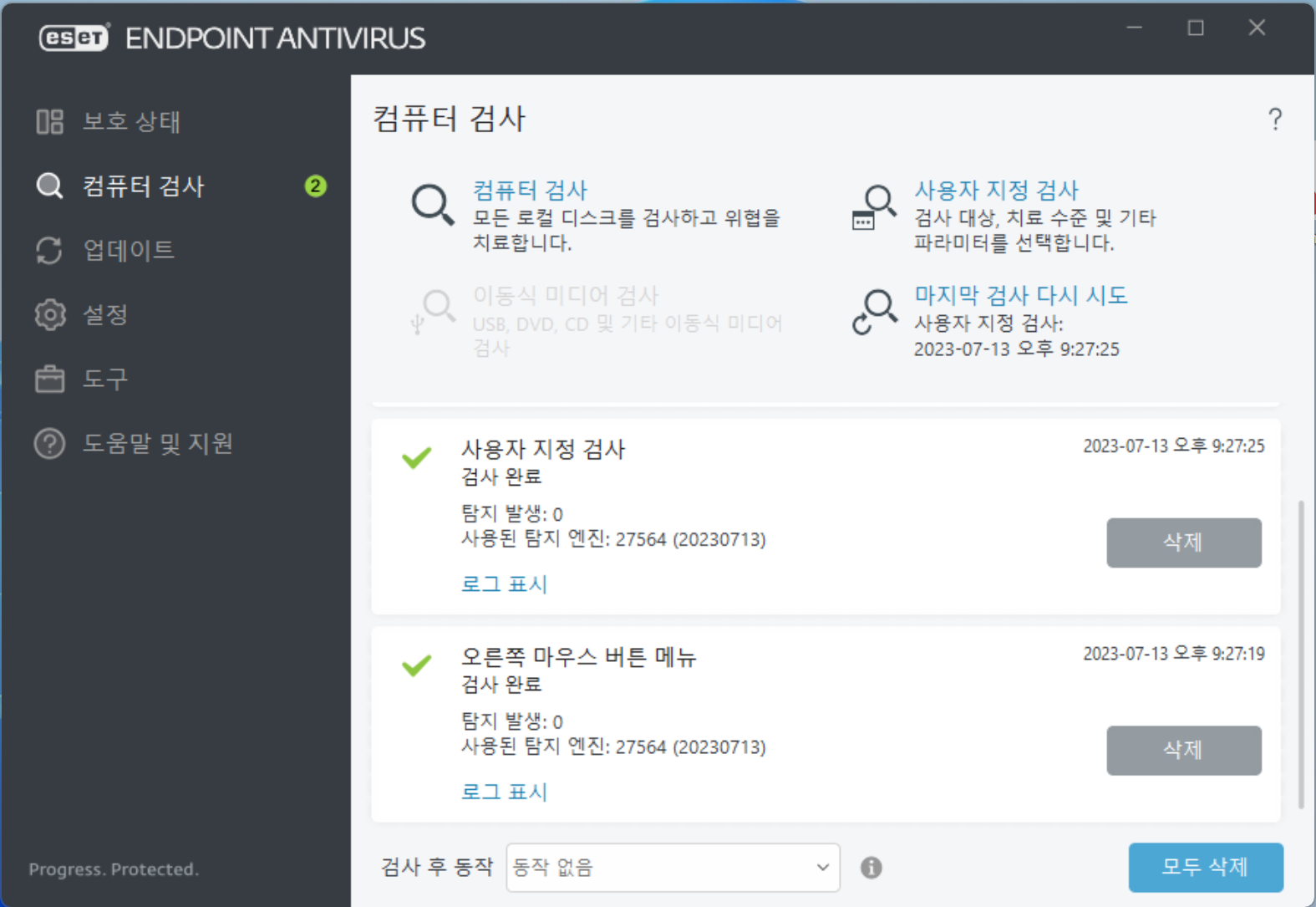Click the 오른쪽 마우스 버튼 메뉴 result title
The width and height of the screenshot is (1316, 907).
coord(578,657)
